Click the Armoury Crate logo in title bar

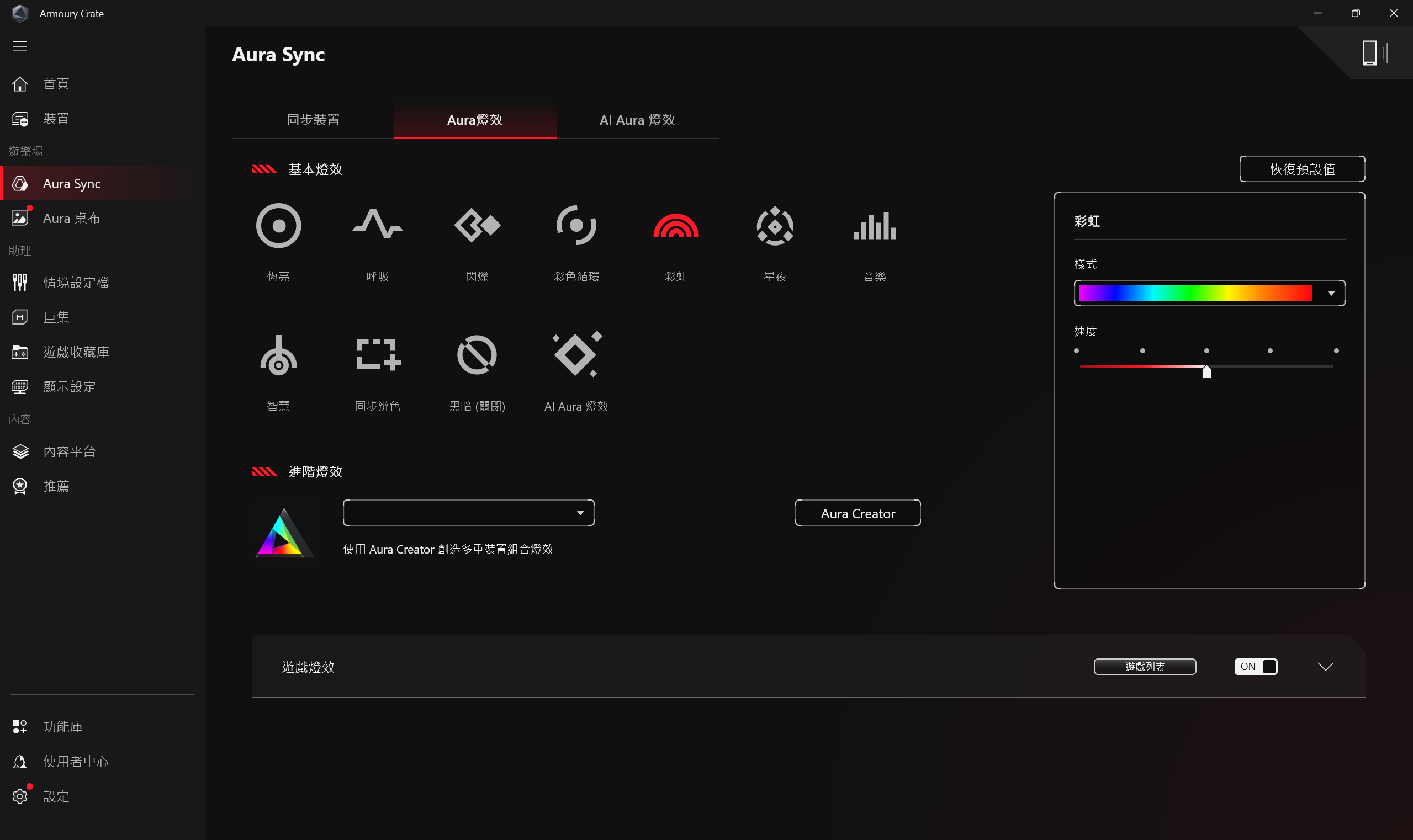(x=20, y=13)
